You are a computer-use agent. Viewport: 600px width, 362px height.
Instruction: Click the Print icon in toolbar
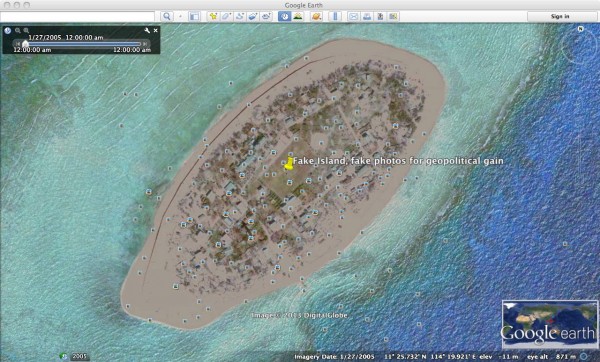[367, 16]
